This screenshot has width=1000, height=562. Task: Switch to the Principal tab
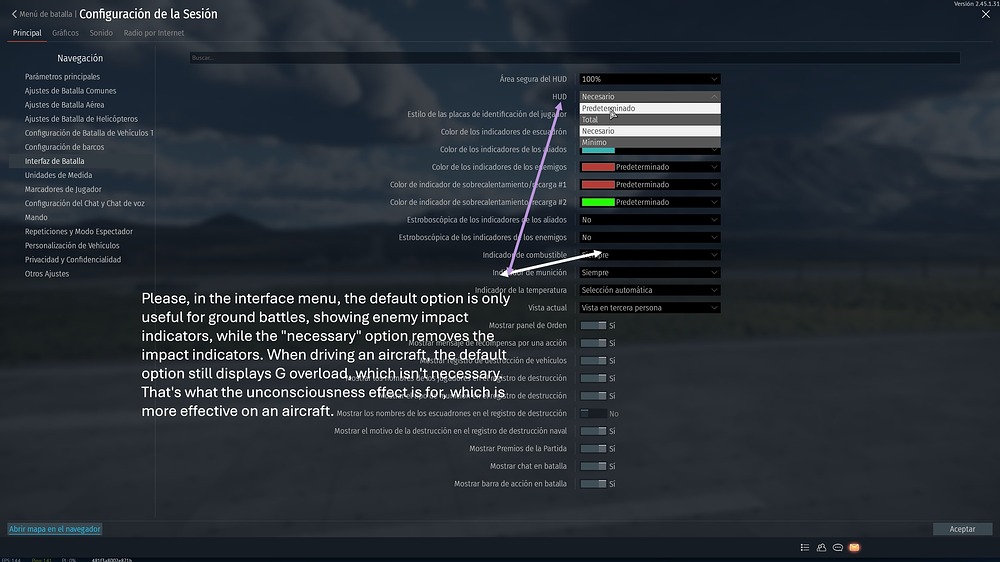[x=27, y=33]
